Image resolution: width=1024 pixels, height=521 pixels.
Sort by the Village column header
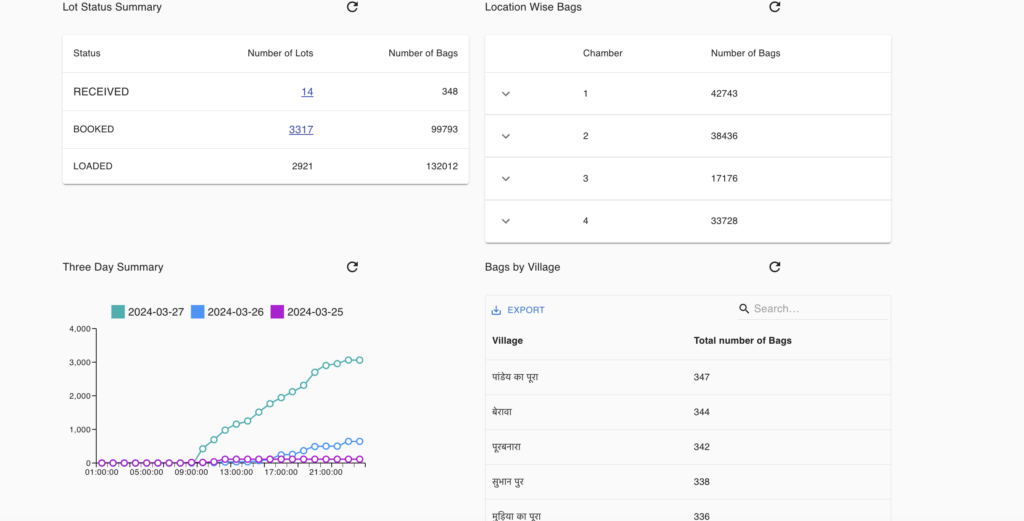click(x=507, y=341)
